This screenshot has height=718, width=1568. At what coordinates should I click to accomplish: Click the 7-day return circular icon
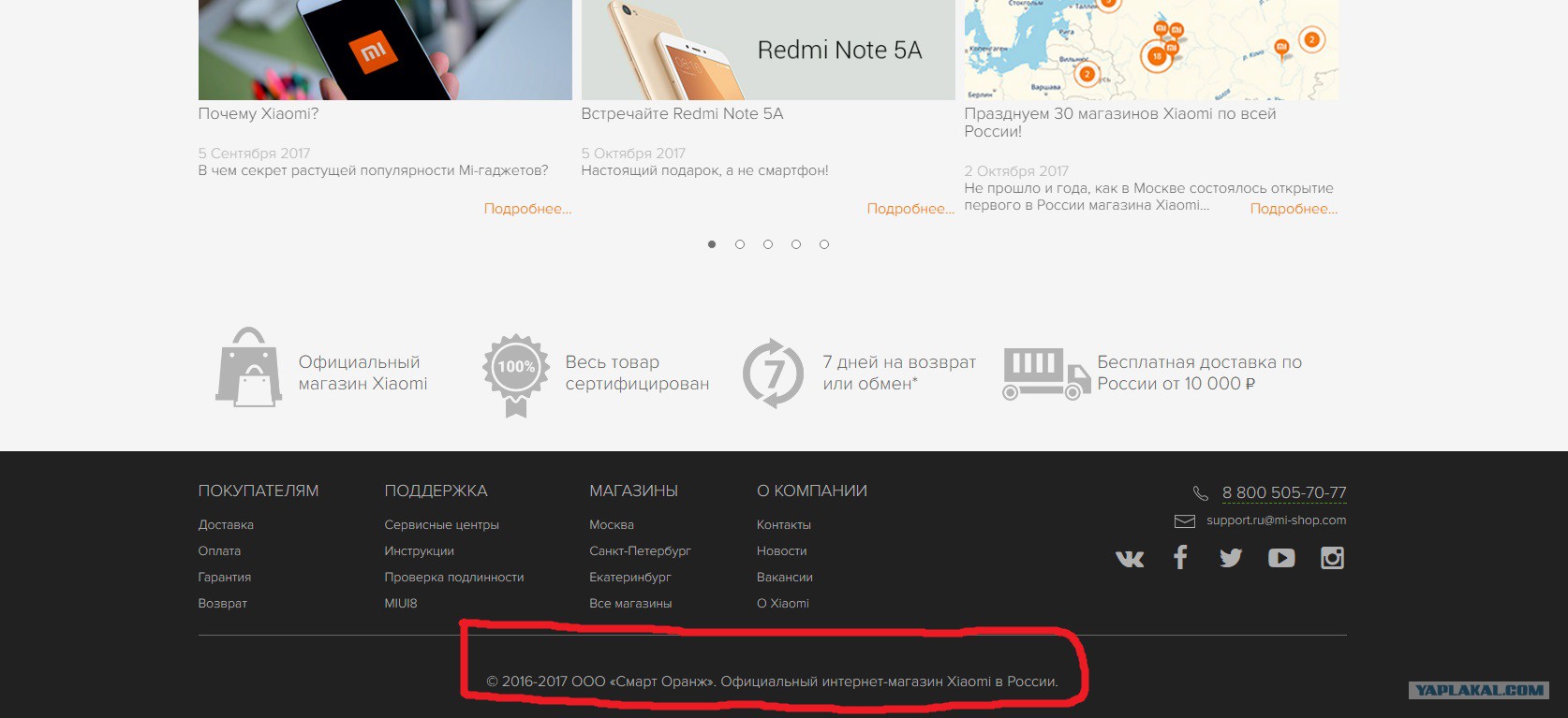(x=773, y=373)
